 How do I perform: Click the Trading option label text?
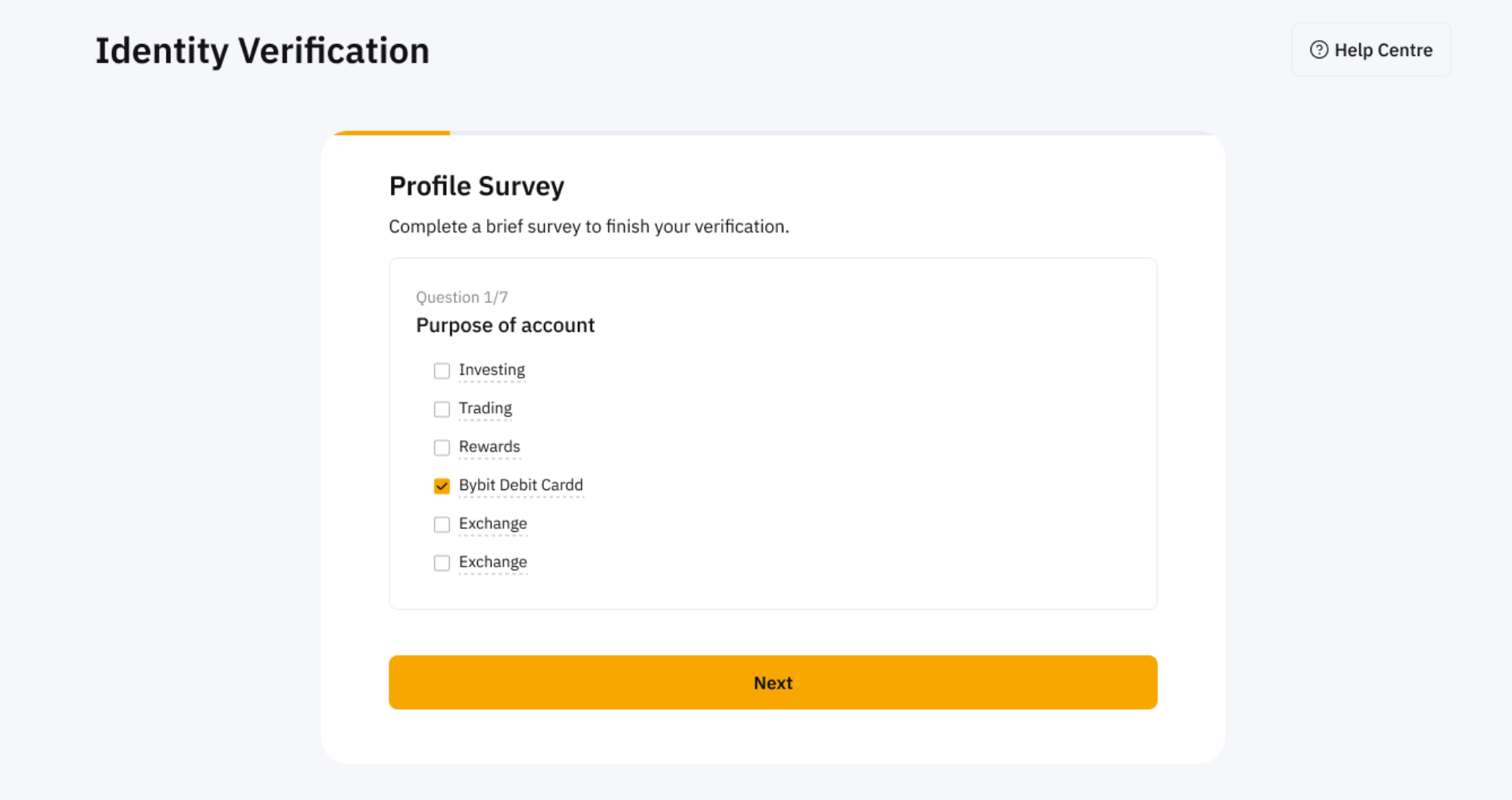click(486, 408)
